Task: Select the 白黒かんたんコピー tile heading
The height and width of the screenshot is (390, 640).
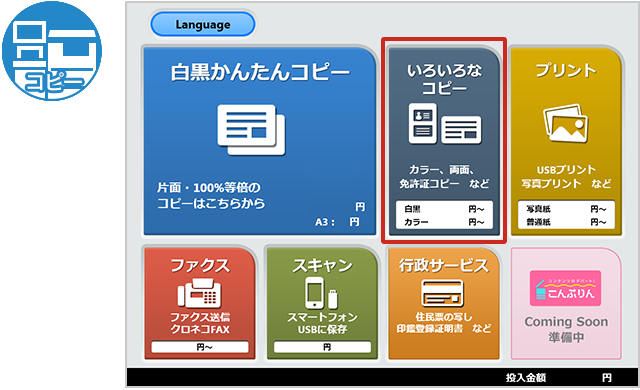Action: tap(260, 72)
